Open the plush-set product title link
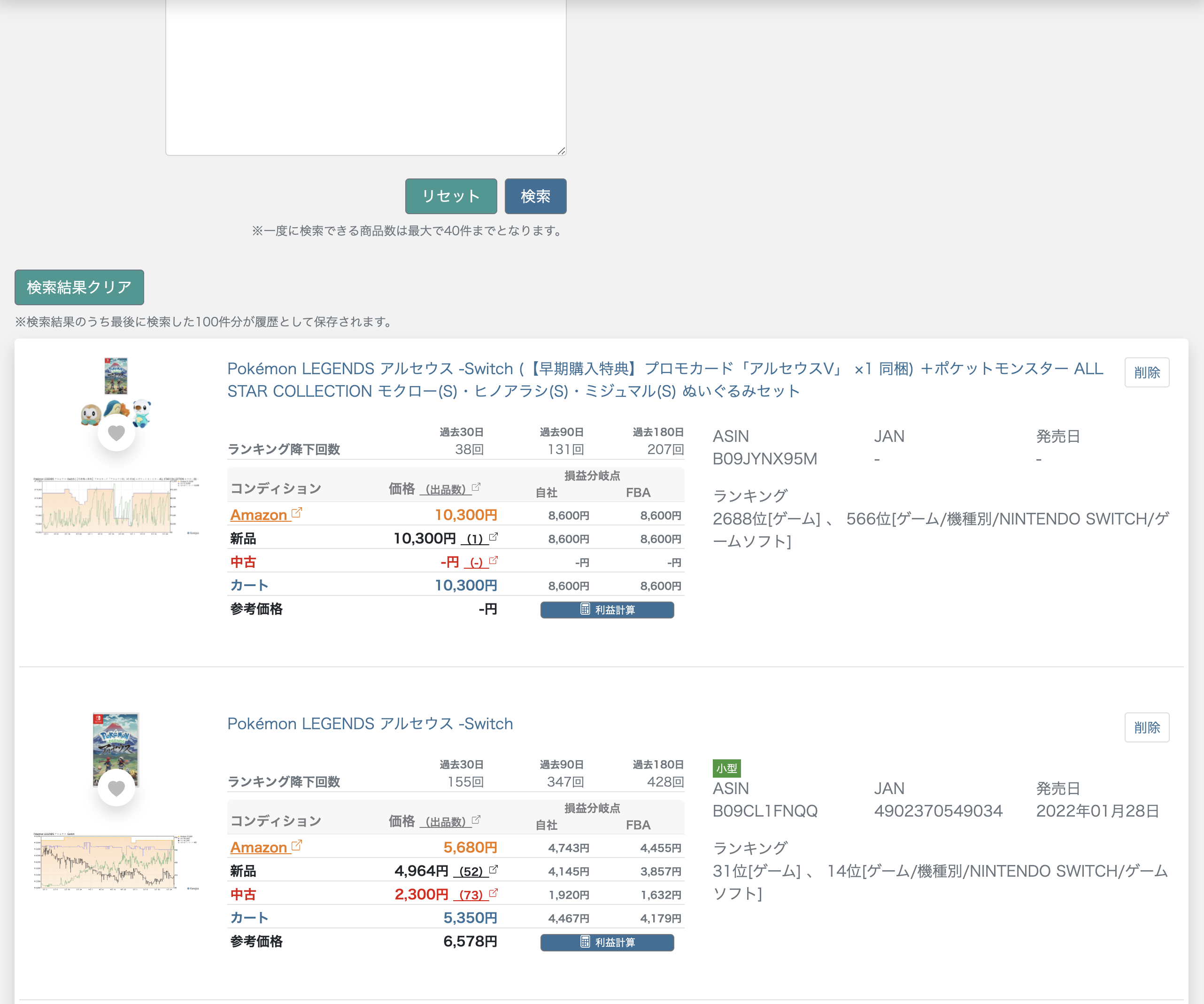 coord(665,379)
